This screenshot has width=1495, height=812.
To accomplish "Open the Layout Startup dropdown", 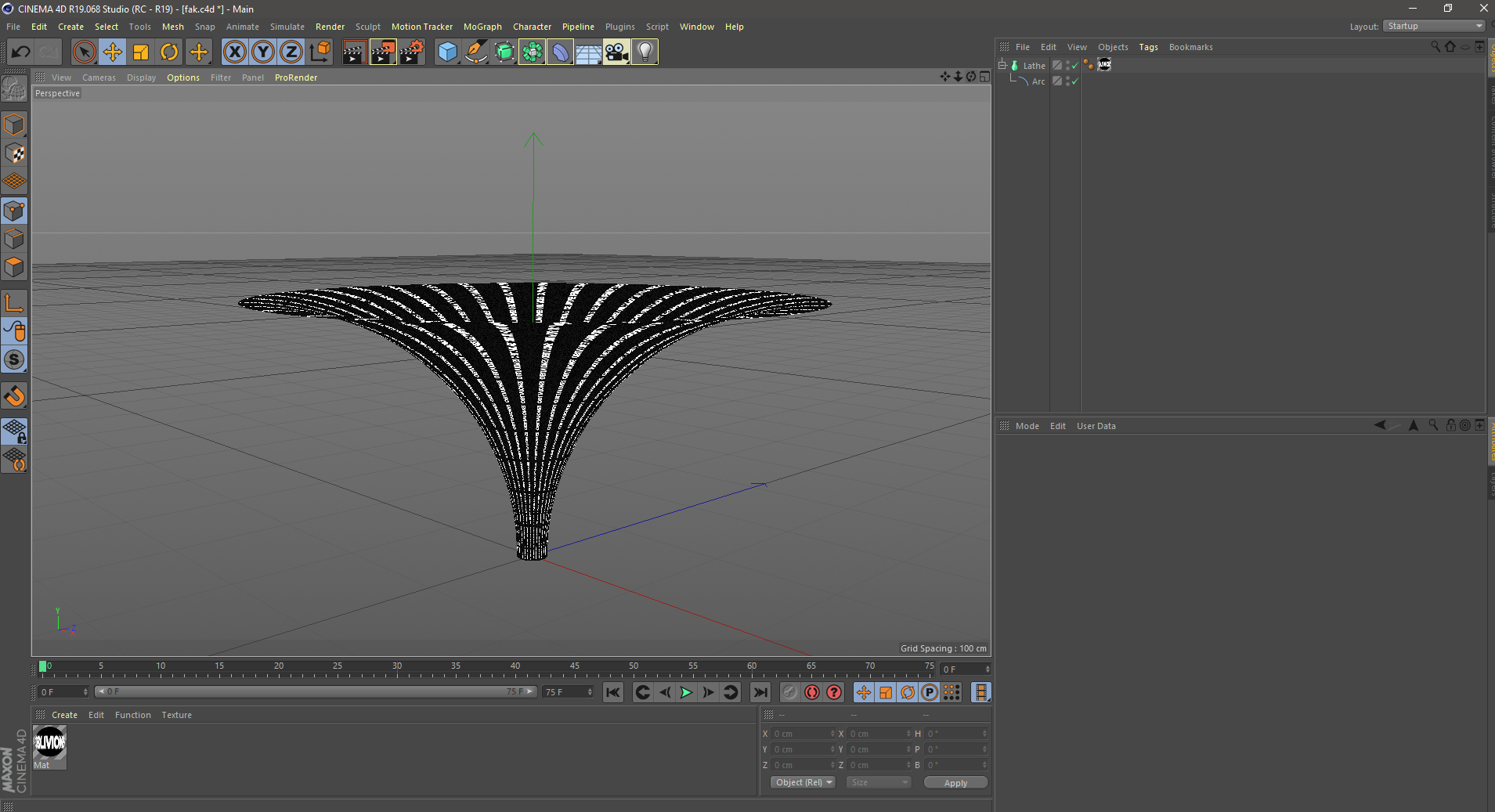I will (x=1435, y=26).
